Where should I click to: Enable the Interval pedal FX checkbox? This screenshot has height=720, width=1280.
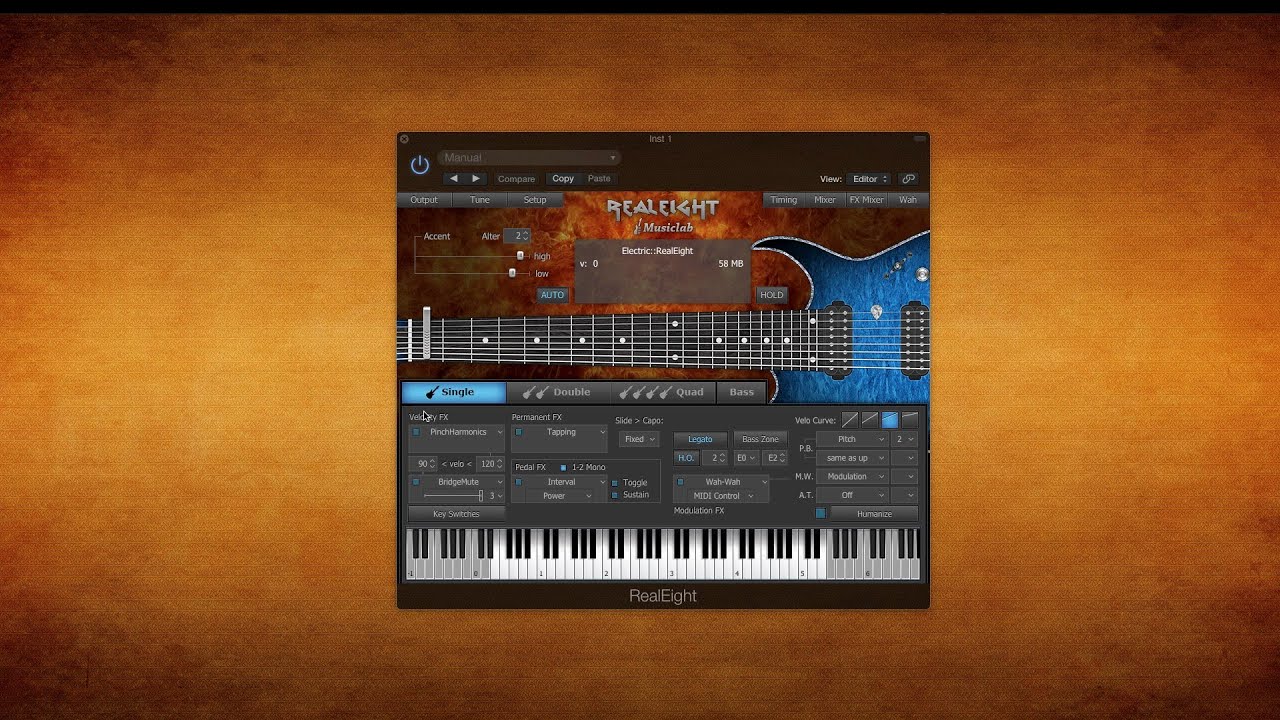(518, 482)
